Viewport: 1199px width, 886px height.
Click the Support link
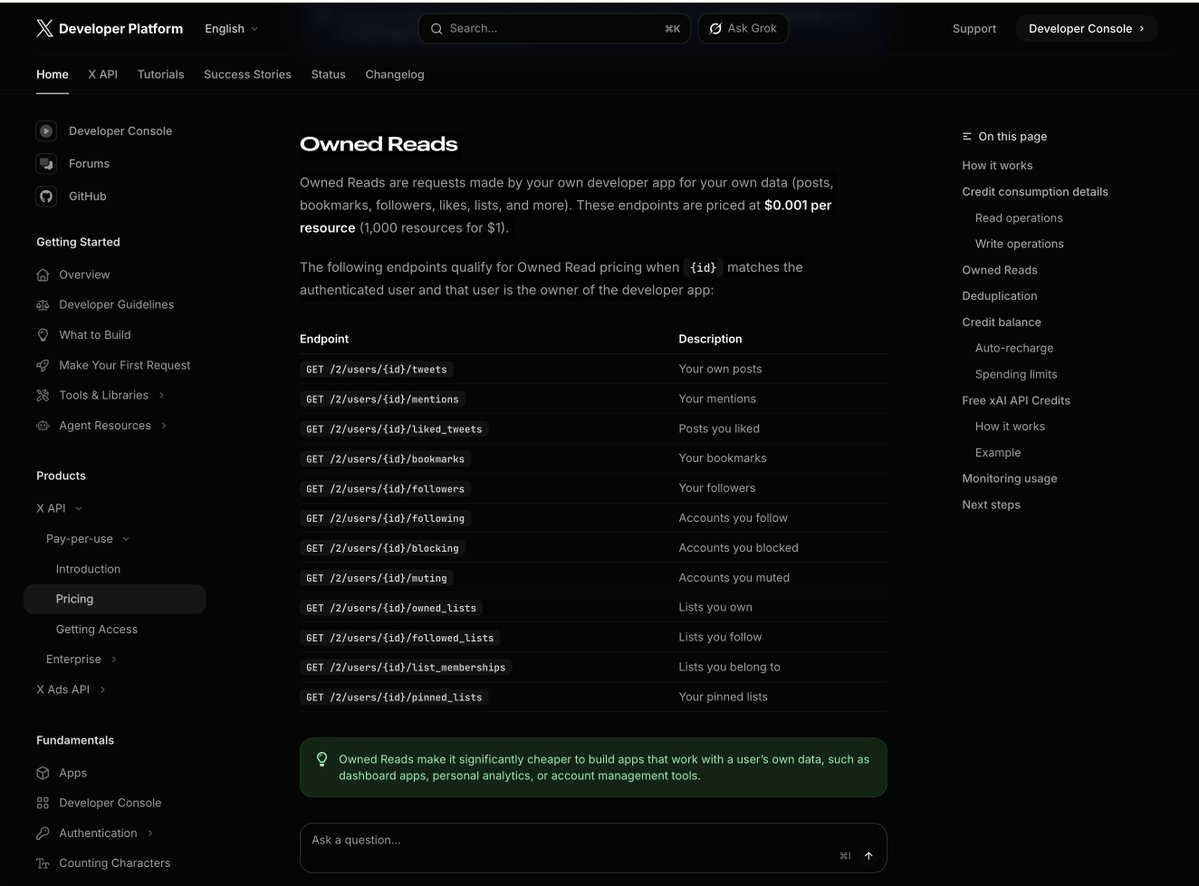(974, 28)
